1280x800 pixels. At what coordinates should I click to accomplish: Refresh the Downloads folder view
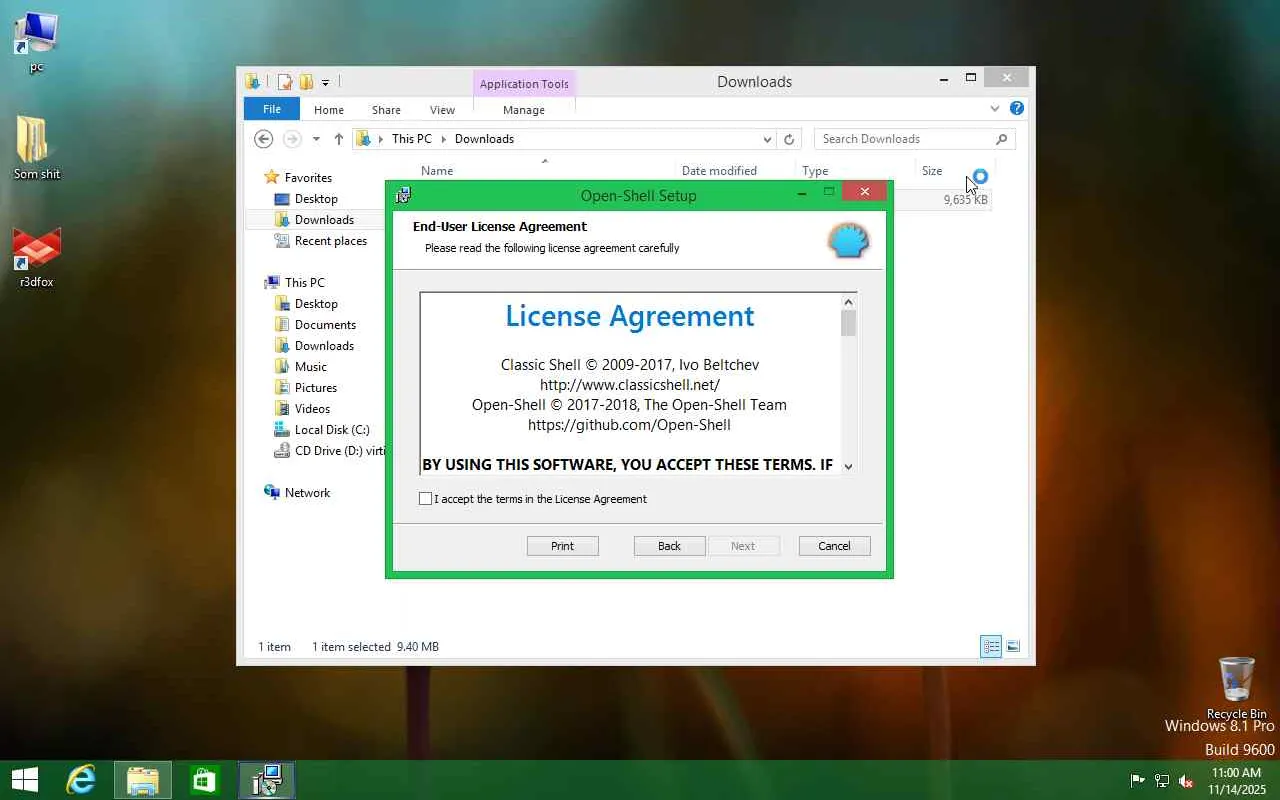pyautogui.click(x=789, y=139)
